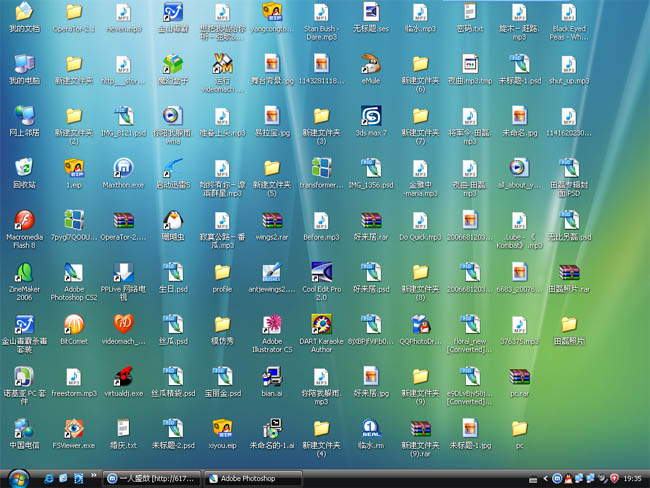
Task: Click the taskbar clock showing 19:35
Action: 631,479
